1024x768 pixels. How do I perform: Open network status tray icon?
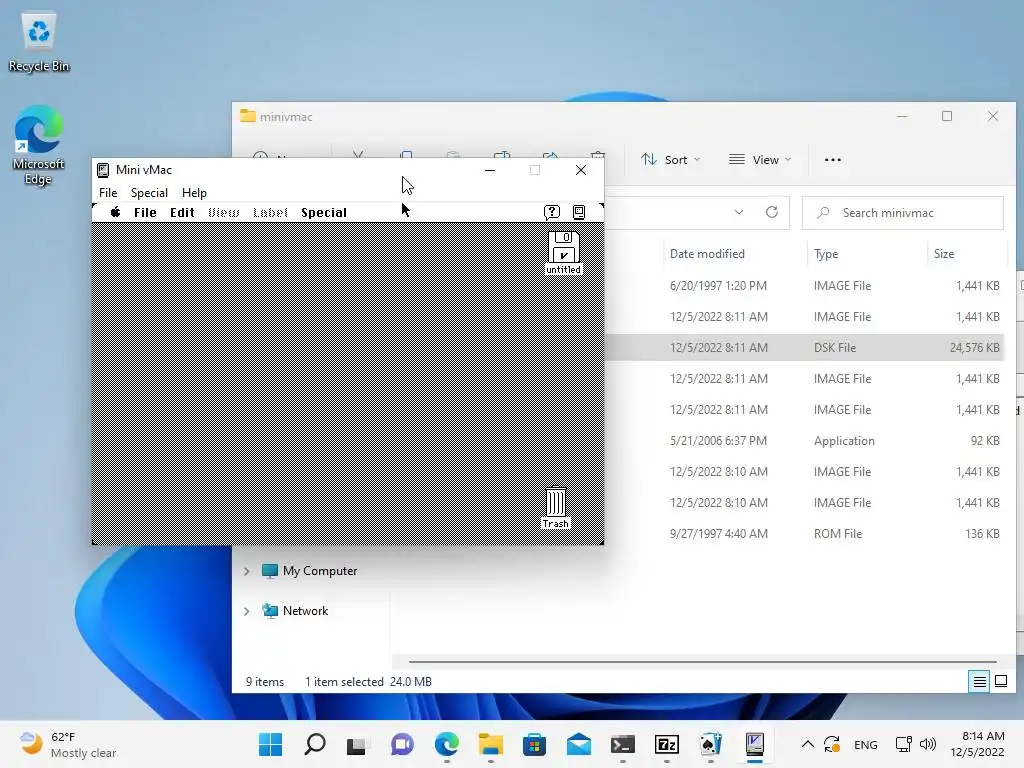pos(904,744)
